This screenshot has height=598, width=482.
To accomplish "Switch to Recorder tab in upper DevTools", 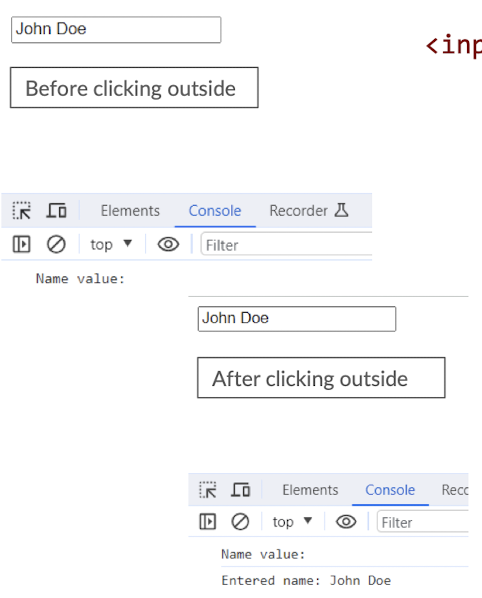I will (x=309, y=211).
